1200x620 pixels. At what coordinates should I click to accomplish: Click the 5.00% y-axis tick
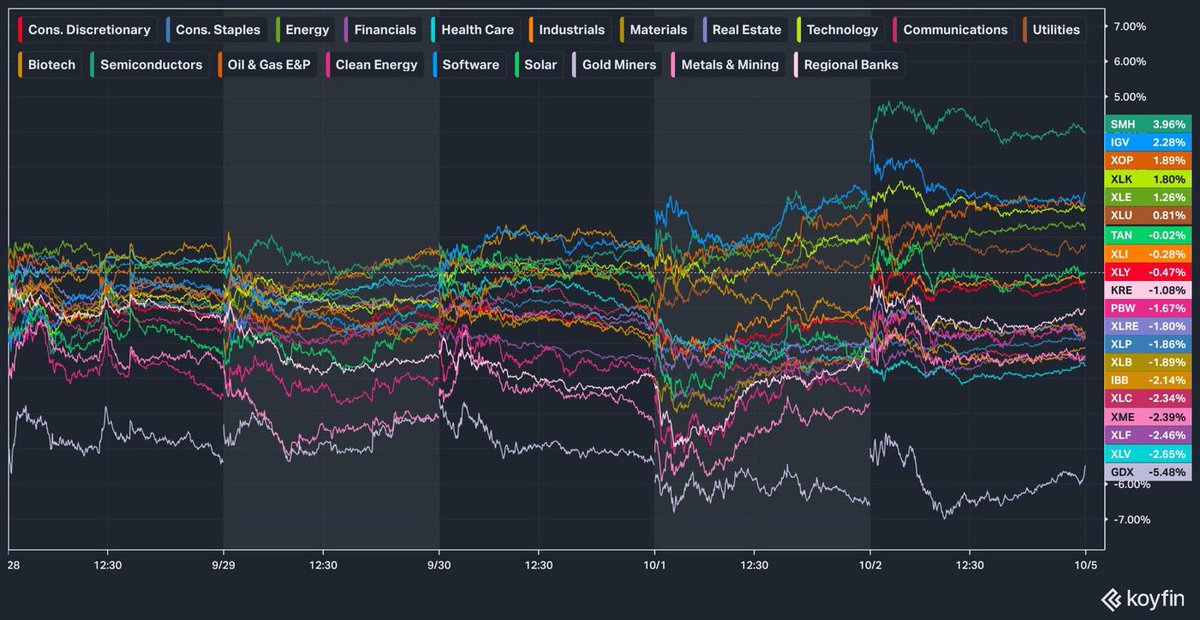click(x=1128, y=97)
